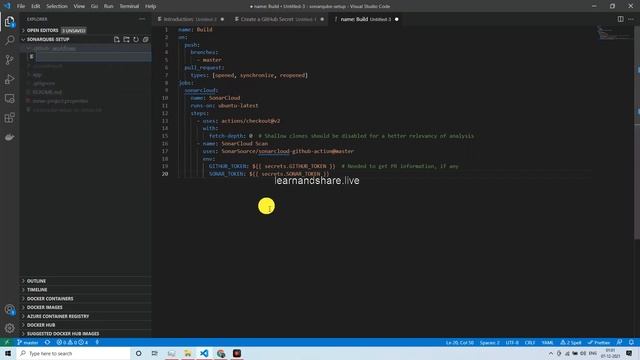
Task: Switch to Create a GitHub Secret tab
Action: [279, 19]
